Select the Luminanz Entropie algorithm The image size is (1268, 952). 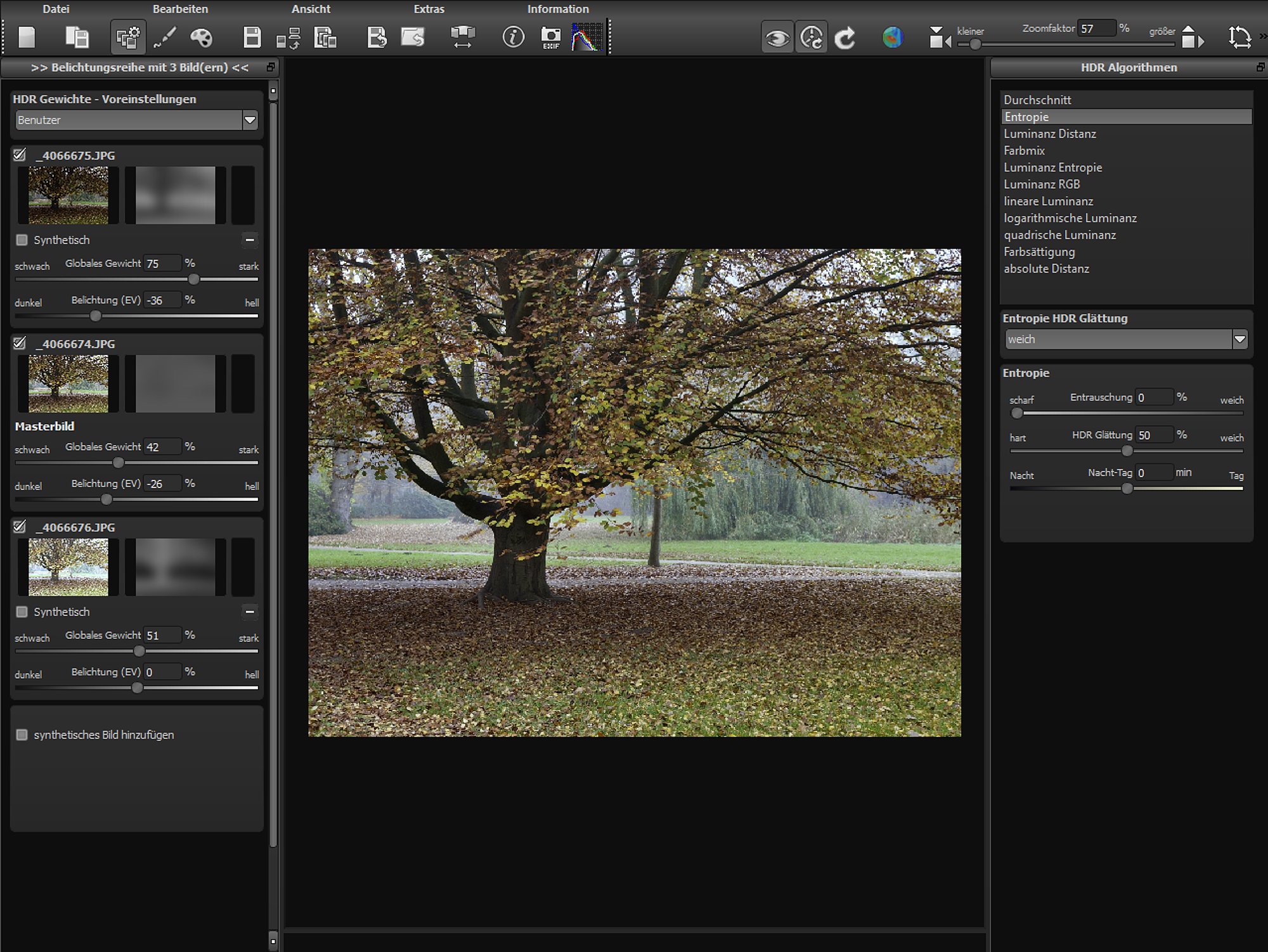pyautogui.click(x=1052, y=167)
